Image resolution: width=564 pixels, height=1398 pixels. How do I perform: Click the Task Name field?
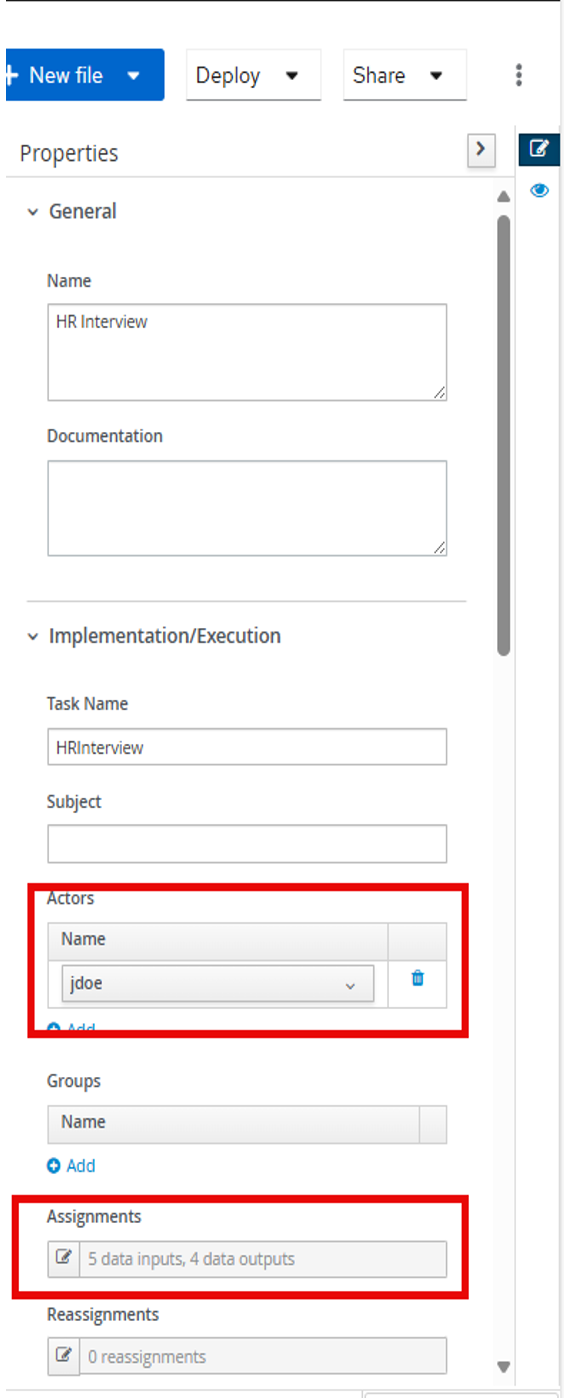pos(247,747)
